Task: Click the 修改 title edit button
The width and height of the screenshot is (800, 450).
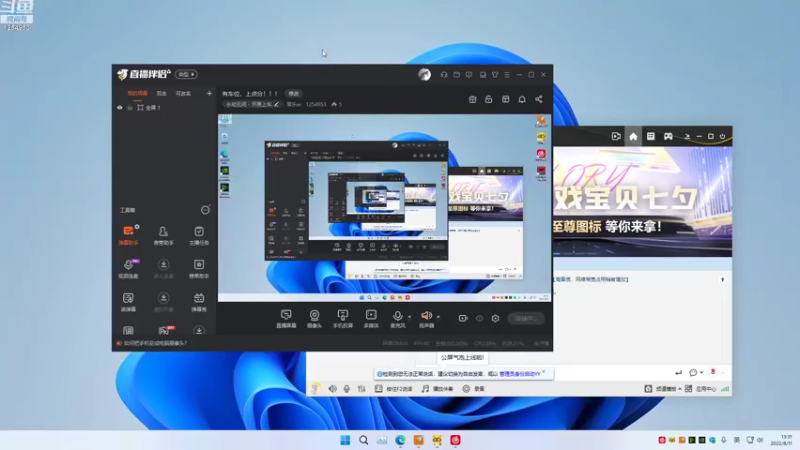Action: click(x=294, y=93)
